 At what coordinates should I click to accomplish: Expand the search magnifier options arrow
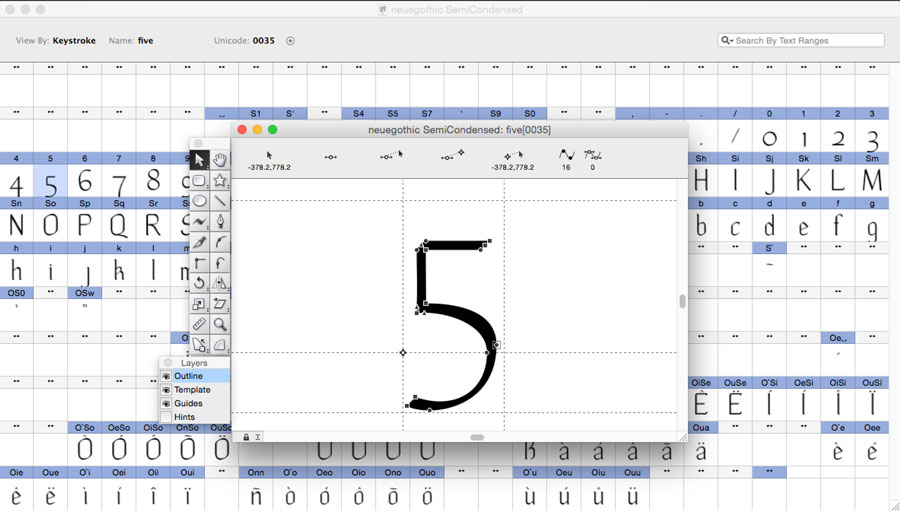tap(727, 41)
